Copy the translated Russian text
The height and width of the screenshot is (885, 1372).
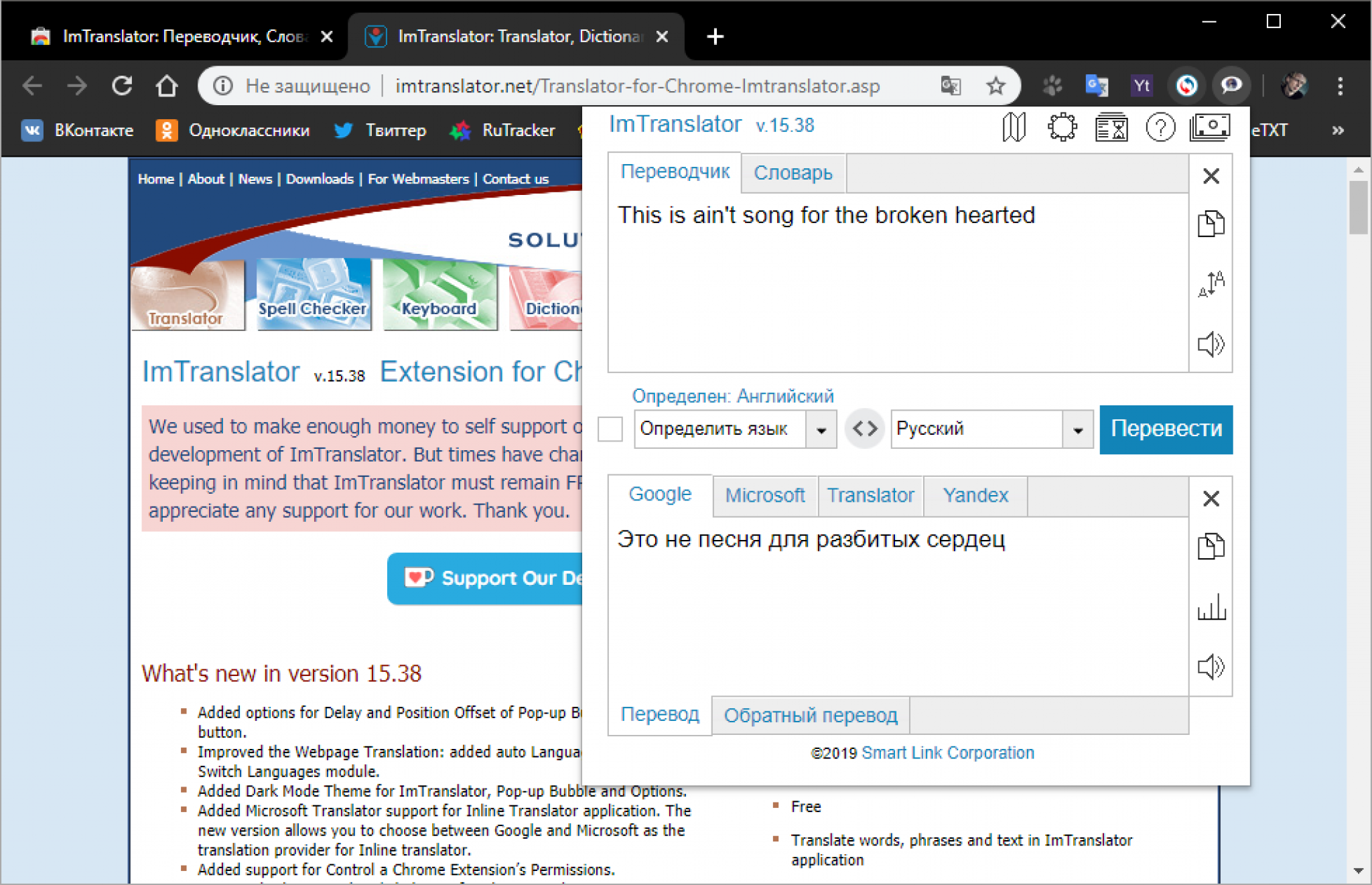pyautogui.click(x=1211, y=546)
